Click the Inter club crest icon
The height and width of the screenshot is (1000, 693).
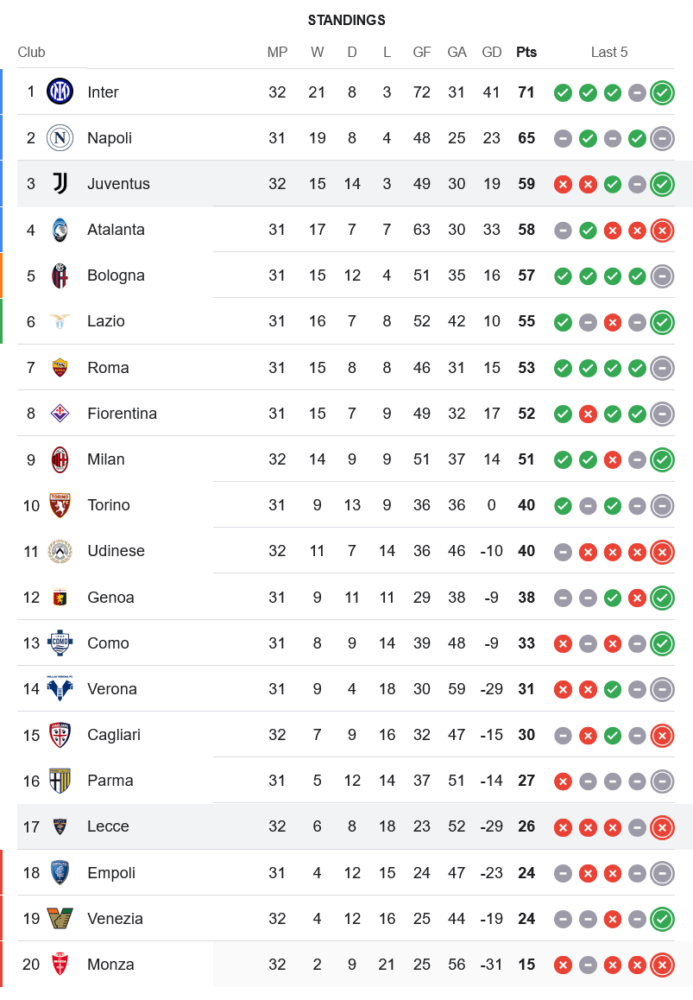coord(60,92)
